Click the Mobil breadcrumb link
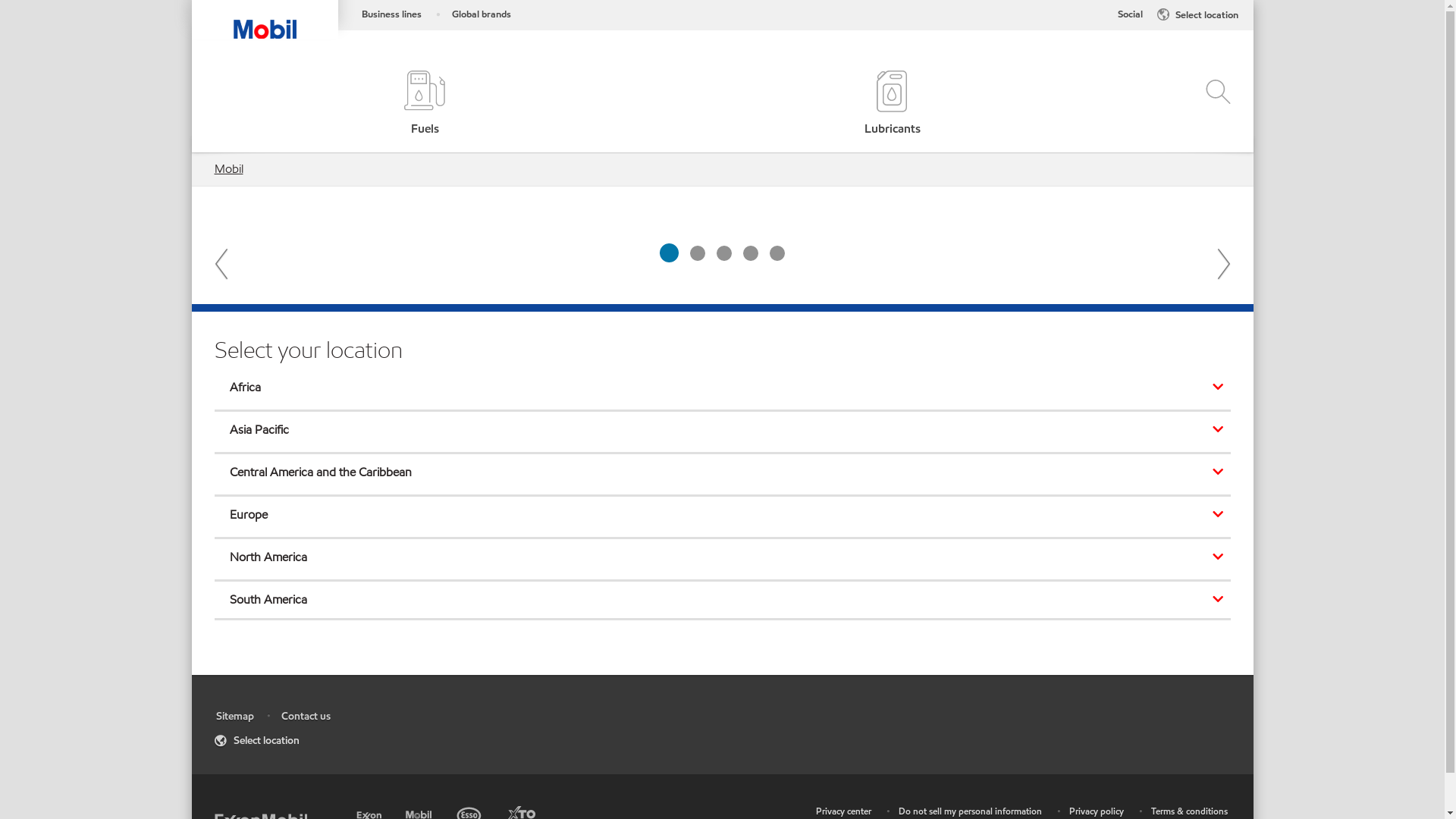 click(229, 169)
